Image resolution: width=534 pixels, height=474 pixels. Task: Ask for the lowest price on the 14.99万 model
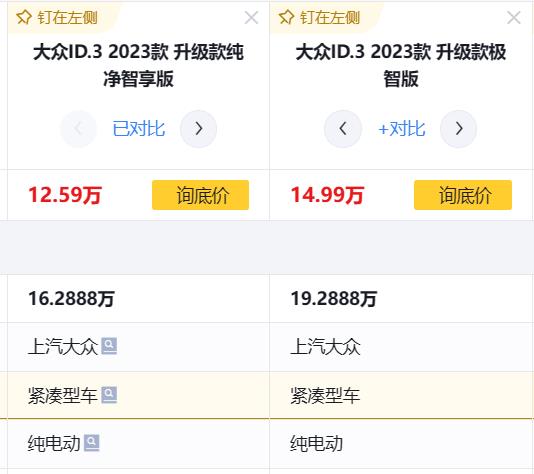coord(463,195)
